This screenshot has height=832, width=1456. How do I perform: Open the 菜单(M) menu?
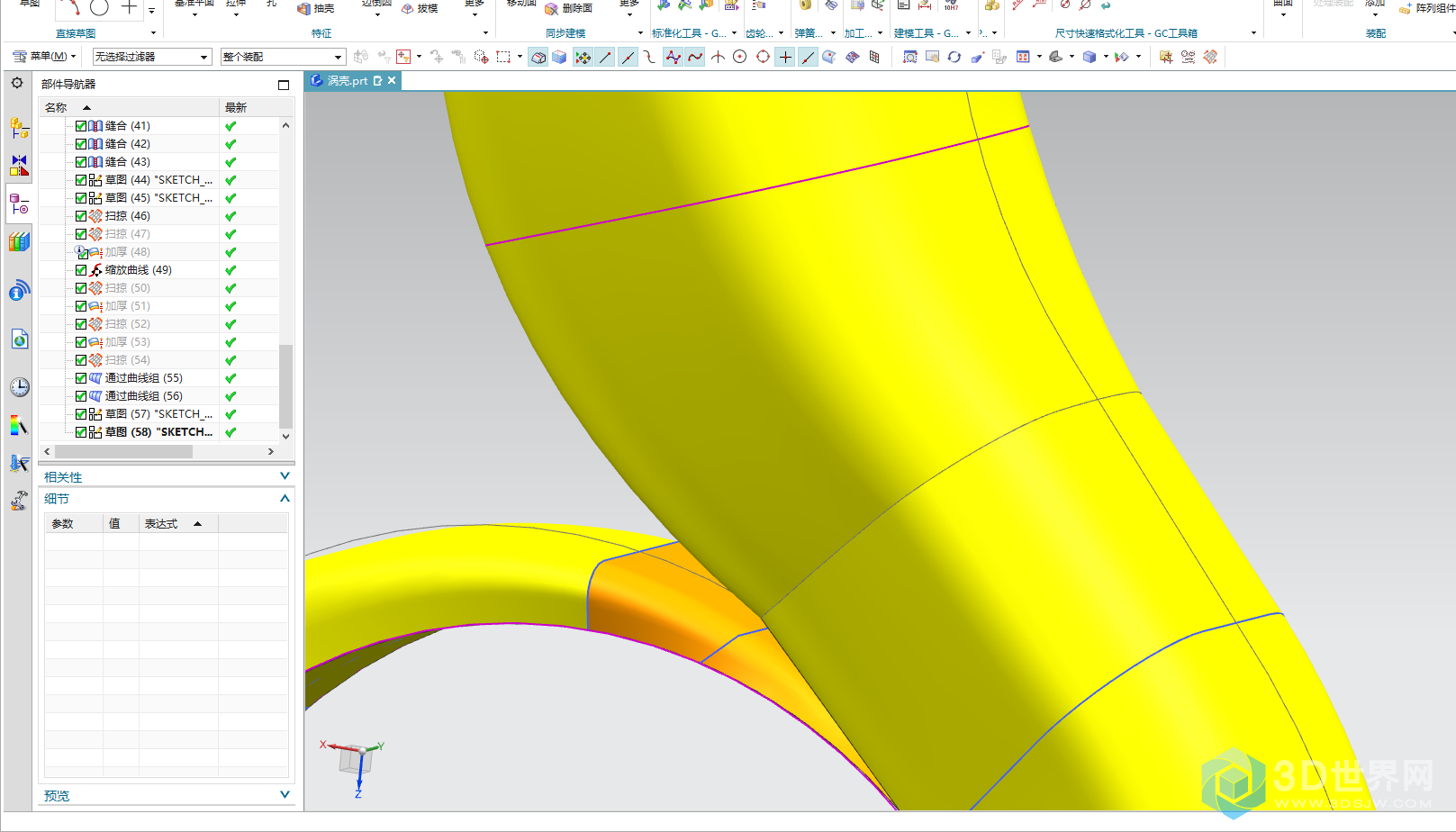(x=44, y=57)
